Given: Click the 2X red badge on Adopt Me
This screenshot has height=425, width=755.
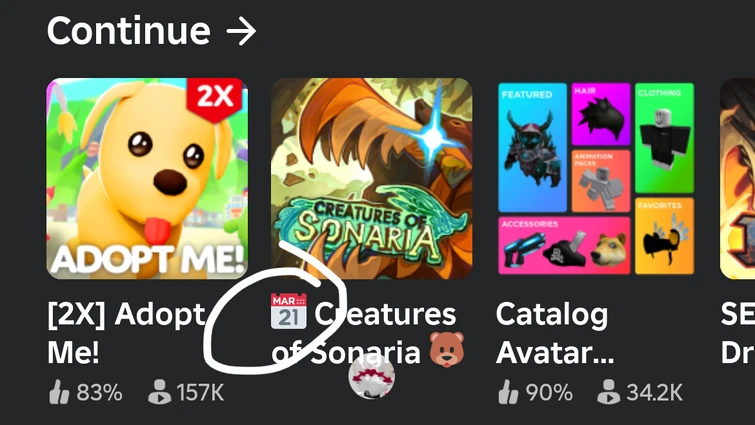Looking at the screenshot, I should point(214,99).
